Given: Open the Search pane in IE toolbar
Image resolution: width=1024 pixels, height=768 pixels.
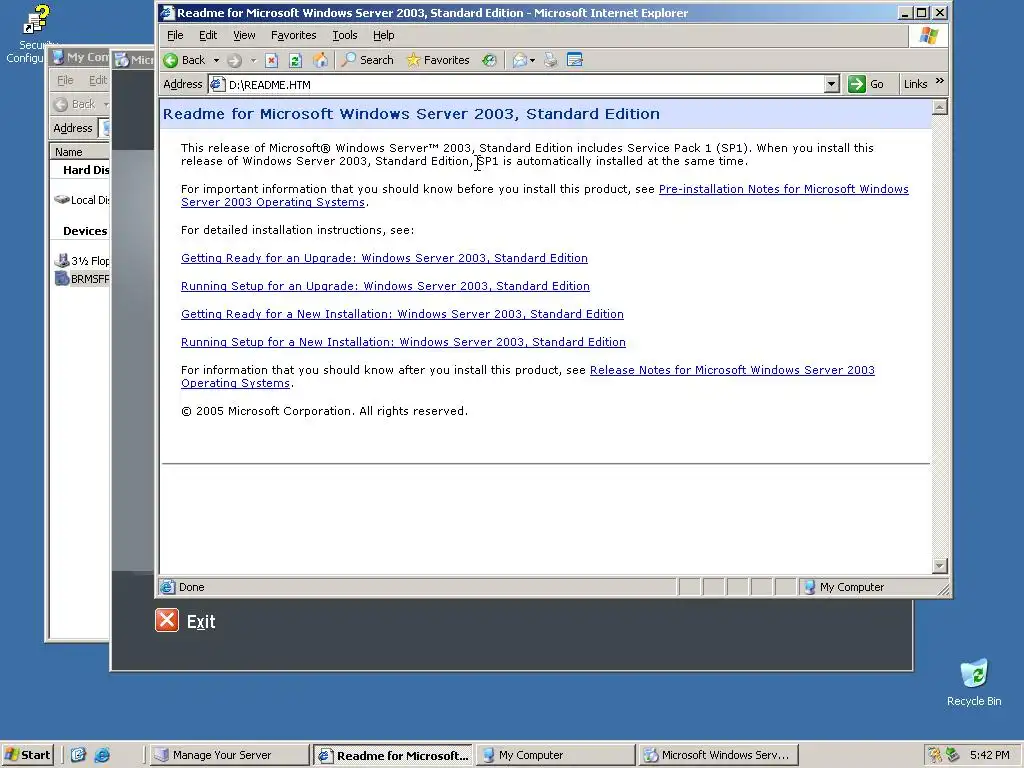Looking at the screenshot, I should coord(368,60).
